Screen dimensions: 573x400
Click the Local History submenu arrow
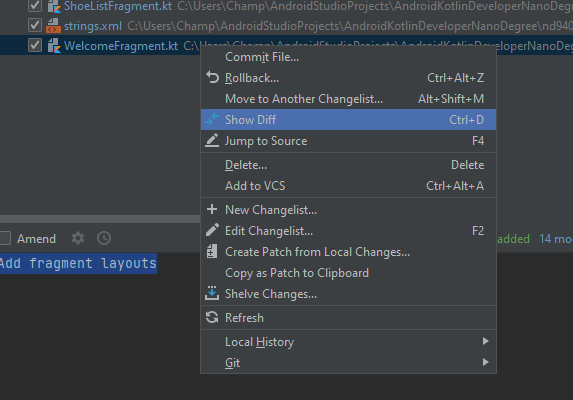[x=485, y=341]
